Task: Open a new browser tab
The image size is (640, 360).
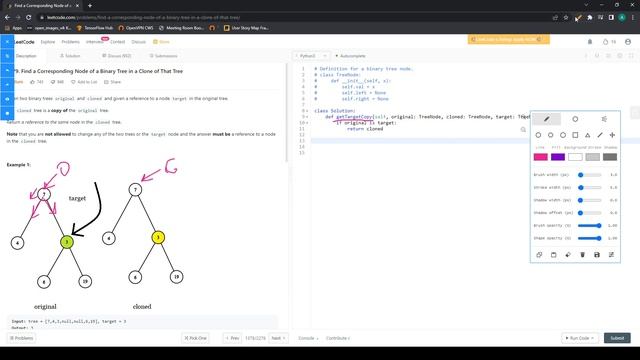Action: pos(90,6)
